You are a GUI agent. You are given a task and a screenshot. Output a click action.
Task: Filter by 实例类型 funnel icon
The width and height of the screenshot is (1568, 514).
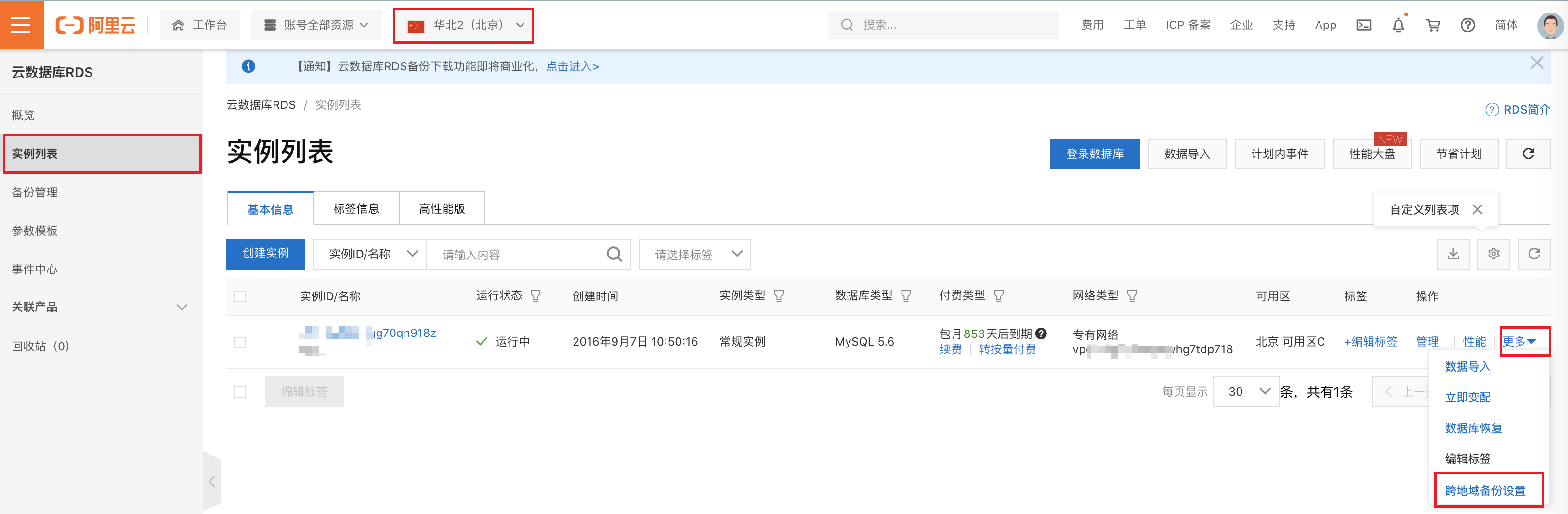(x=779, y=296)
